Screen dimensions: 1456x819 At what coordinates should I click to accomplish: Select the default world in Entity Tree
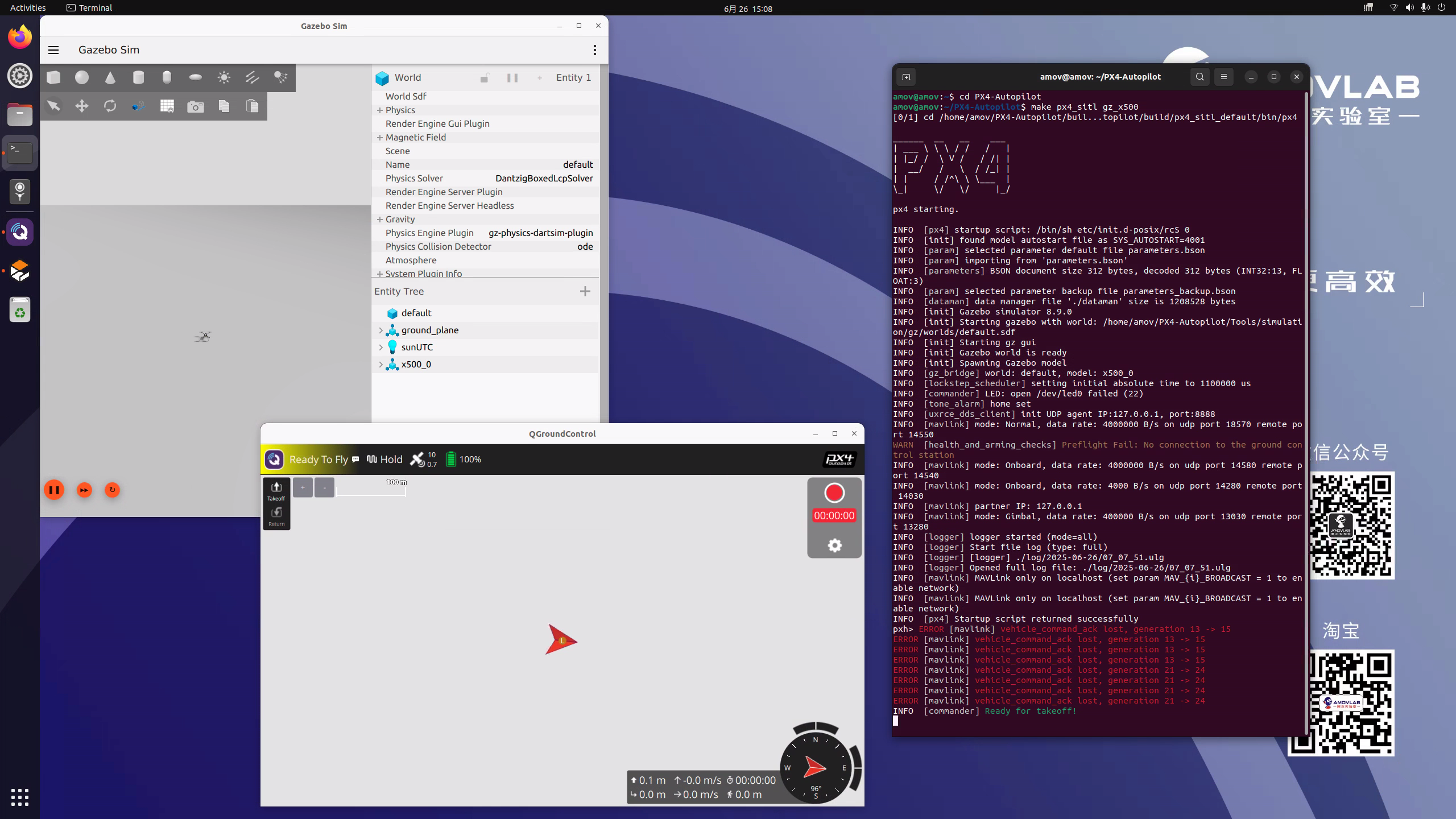point(416,313)
